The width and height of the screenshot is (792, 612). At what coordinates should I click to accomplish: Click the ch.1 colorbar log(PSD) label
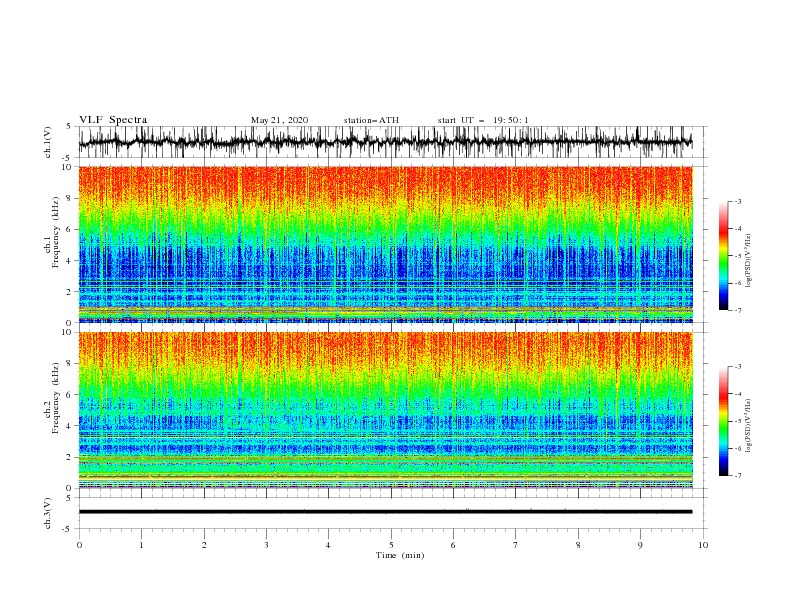coord(749,261)
